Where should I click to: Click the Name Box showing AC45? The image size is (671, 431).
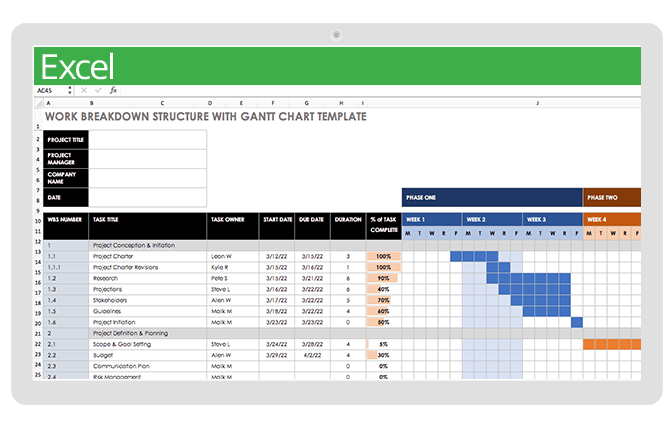[x=48, y=90]
